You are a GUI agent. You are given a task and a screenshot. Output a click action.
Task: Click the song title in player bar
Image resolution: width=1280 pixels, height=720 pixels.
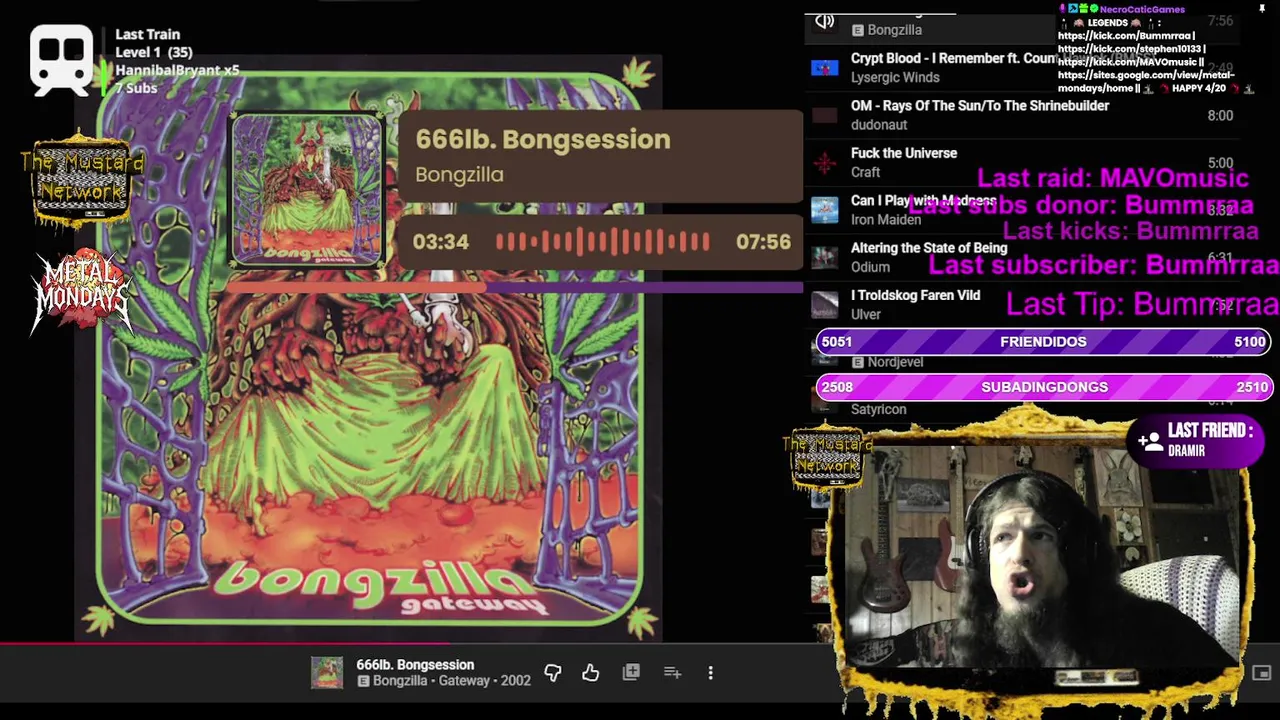pos(415,664)
